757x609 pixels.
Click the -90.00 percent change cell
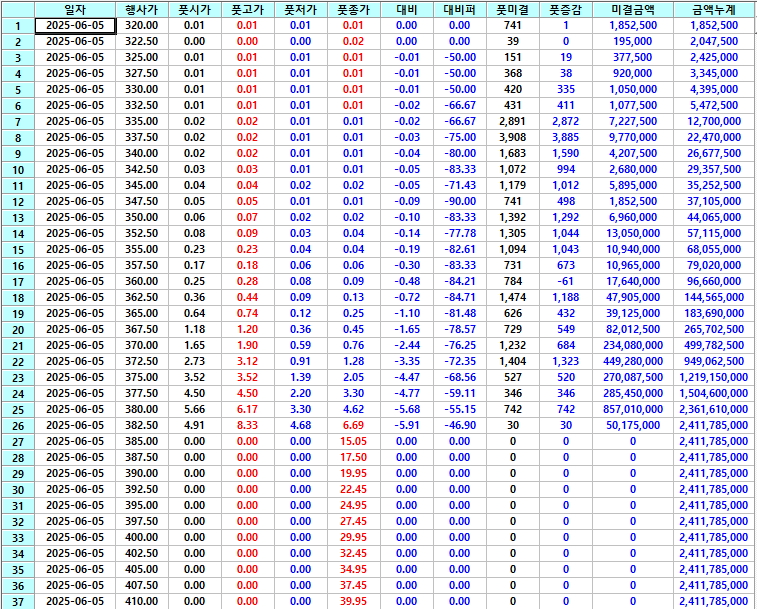click(x=460, y=201)
